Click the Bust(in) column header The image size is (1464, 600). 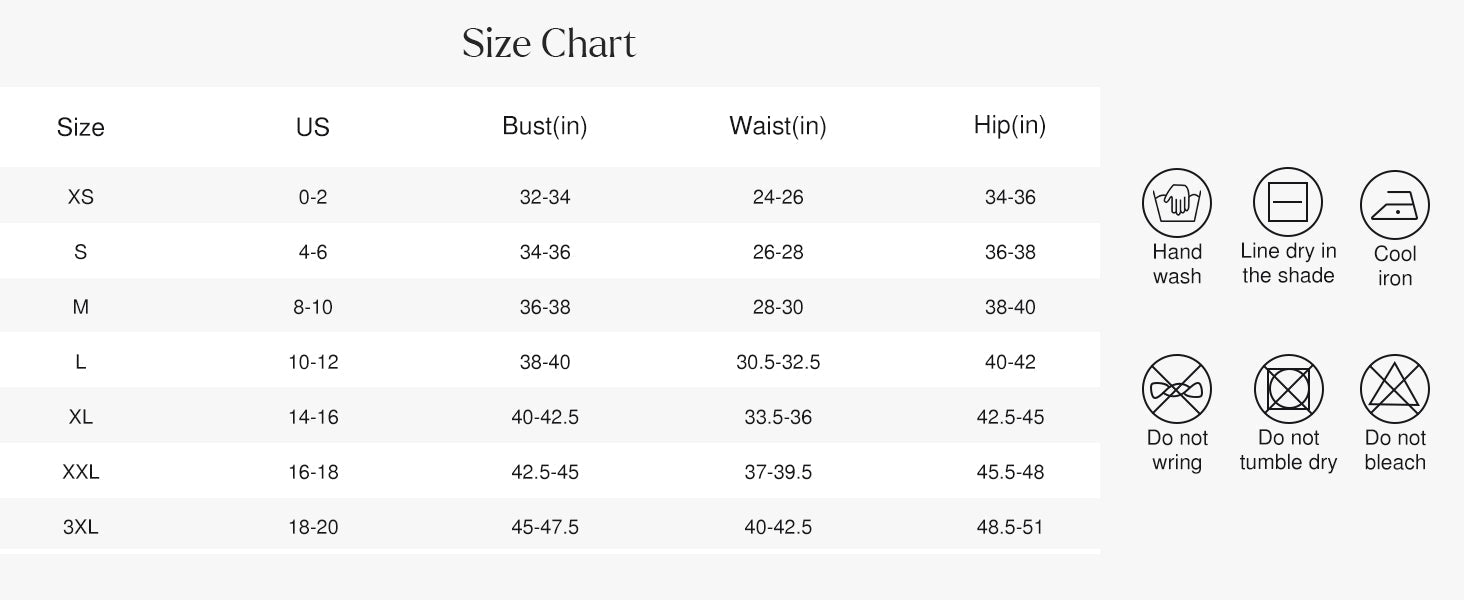pos(545,126)
